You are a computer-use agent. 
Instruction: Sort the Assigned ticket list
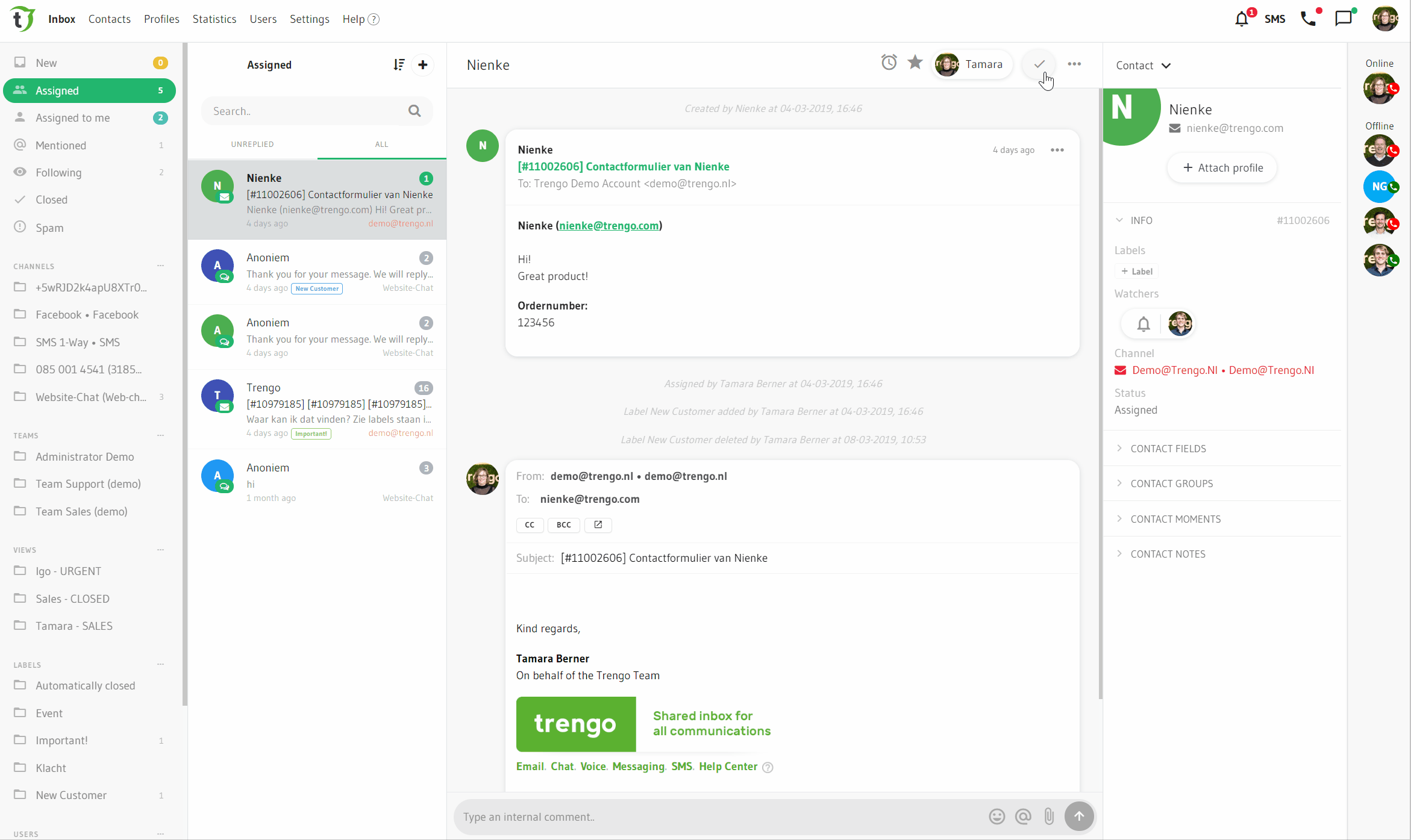pyautogui.click(x=398, y=65)
